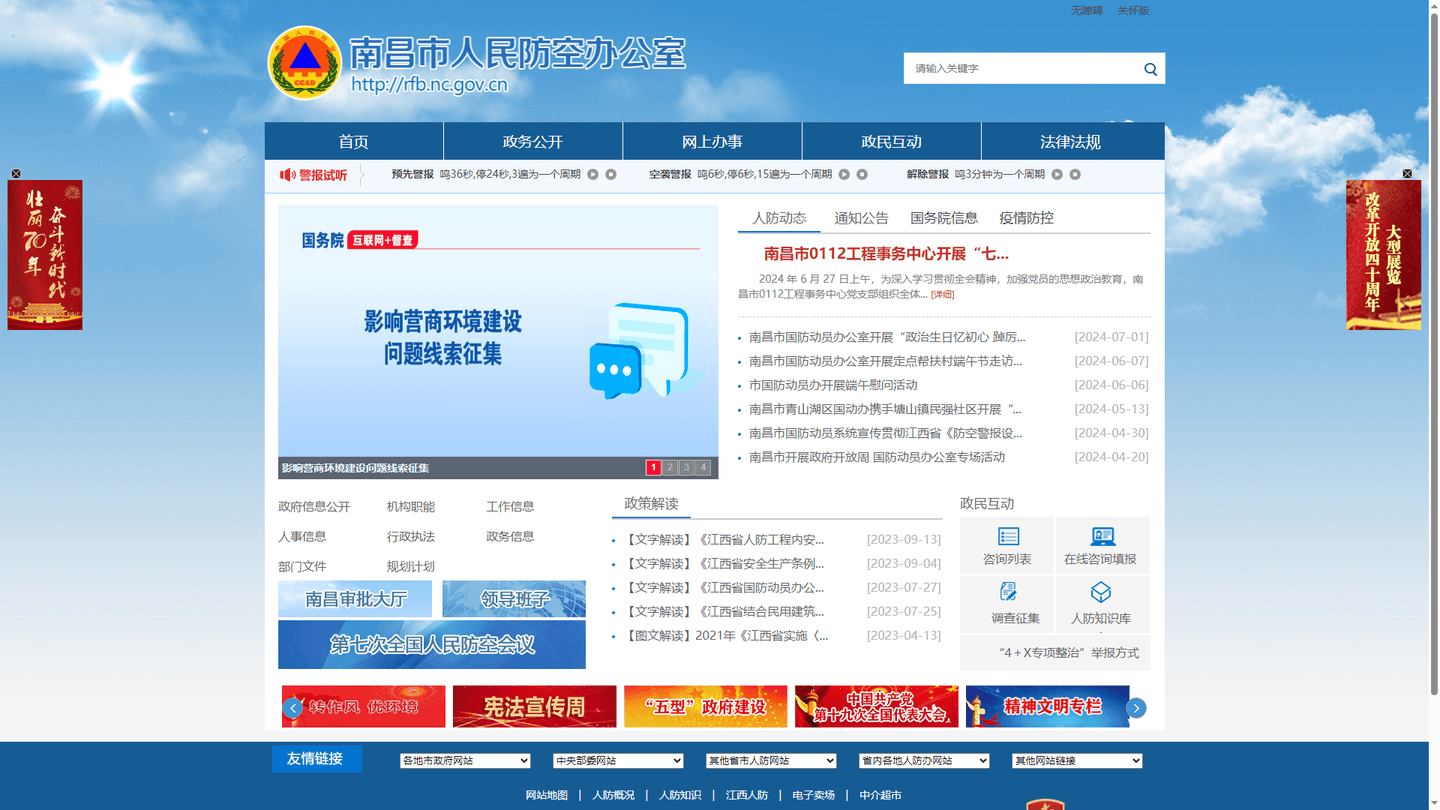Play the 预先警报 alarm sound
The height and width of the screenshot is (810, 1440).
(593, 174)
